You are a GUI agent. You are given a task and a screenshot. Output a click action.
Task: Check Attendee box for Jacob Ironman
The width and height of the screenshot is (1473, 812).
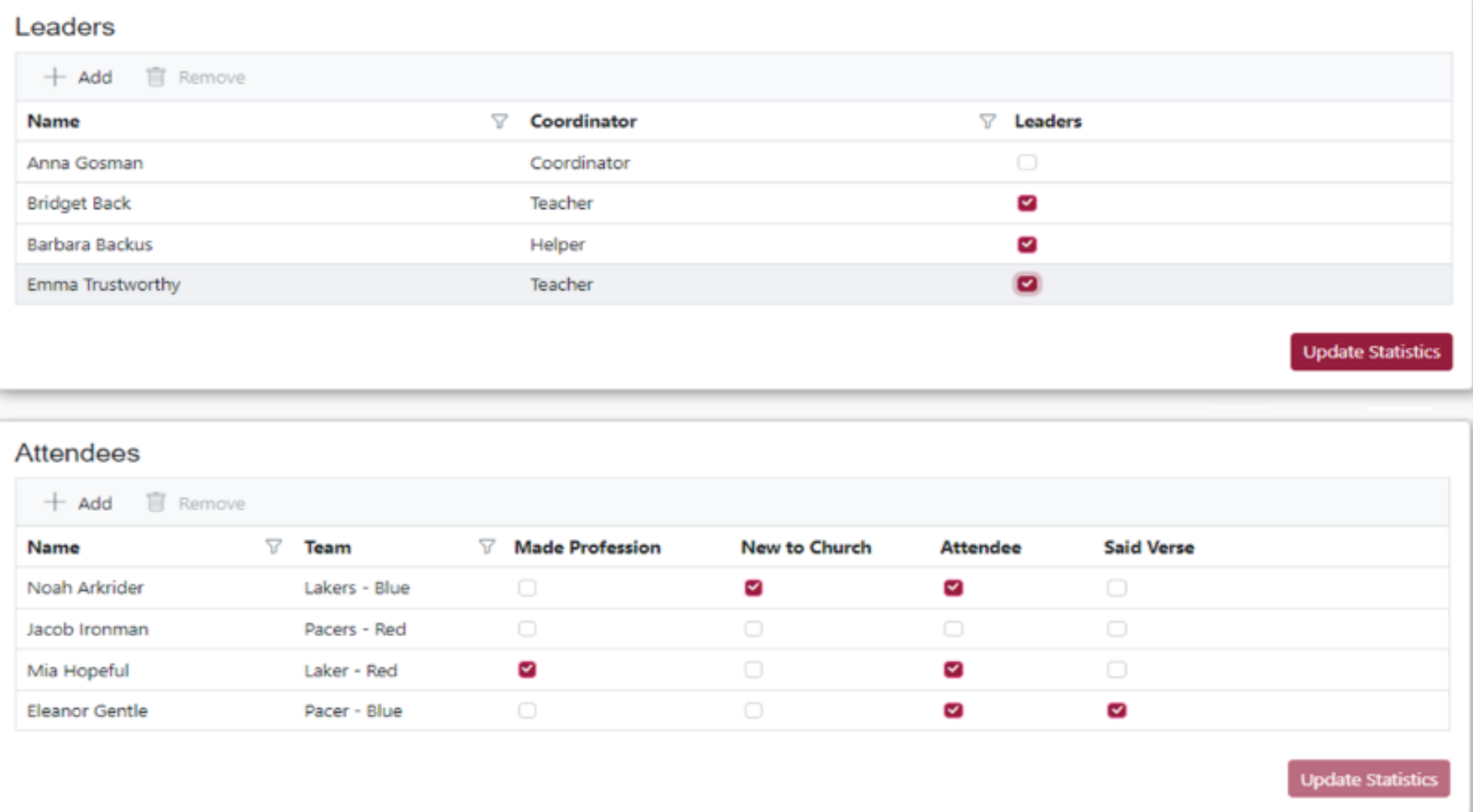tap(953, 629)
